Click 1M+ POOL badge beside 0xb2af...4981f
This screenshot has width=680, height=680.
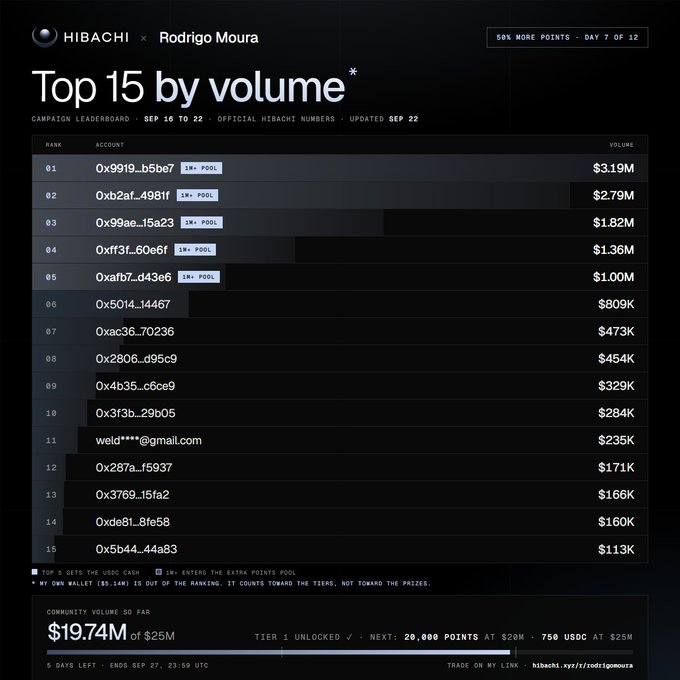pos(197,196)
